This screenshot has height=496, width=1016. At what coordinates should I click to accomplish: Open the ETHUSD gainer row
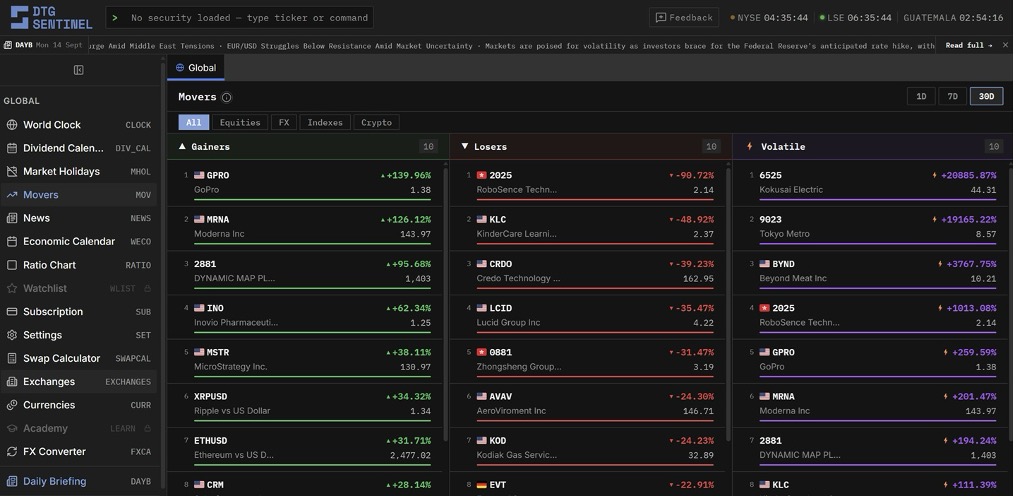[x=305, y=449]
